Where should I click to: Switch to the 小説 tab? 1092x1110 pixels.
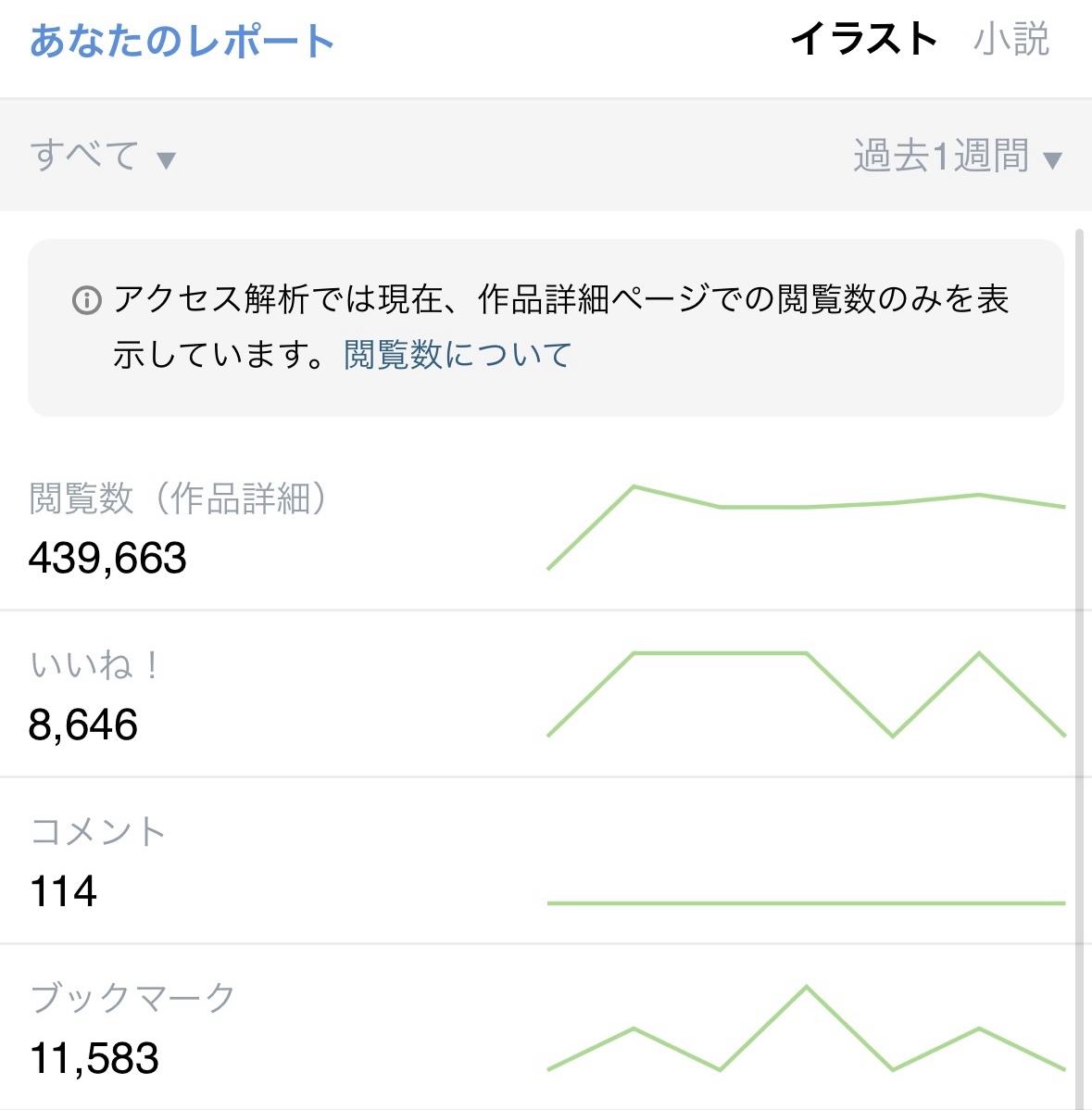[1011, 40]
